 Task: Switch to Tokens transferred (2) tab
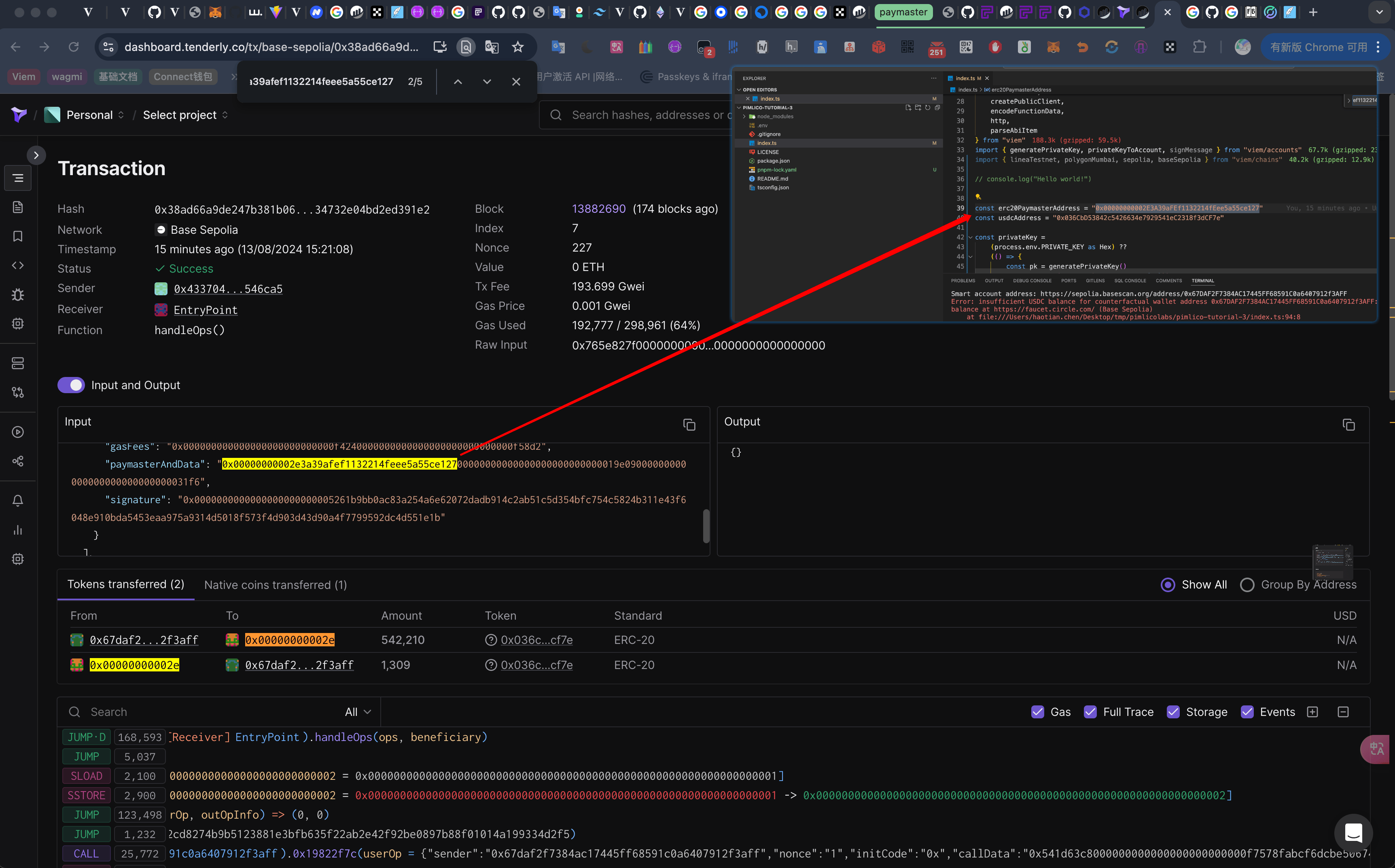[x=126, y=584]
